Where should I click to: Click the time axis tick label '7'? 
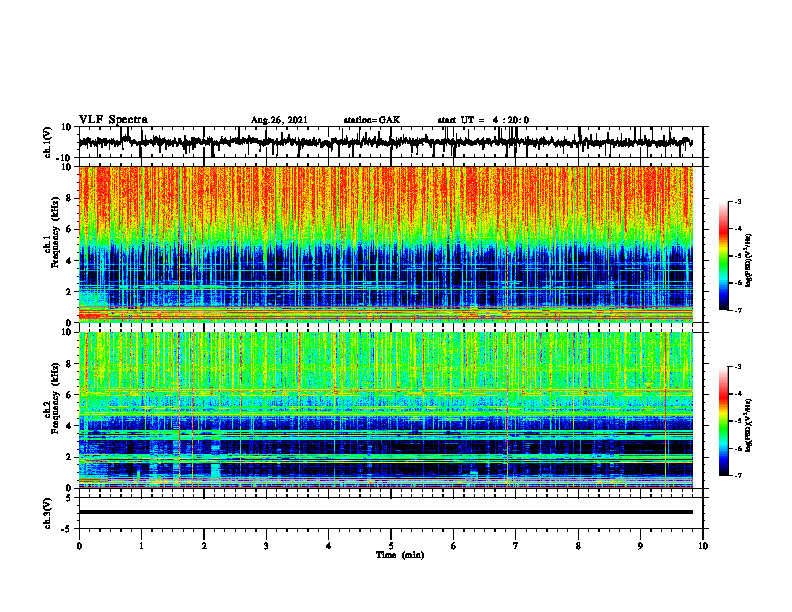point(516,546)
